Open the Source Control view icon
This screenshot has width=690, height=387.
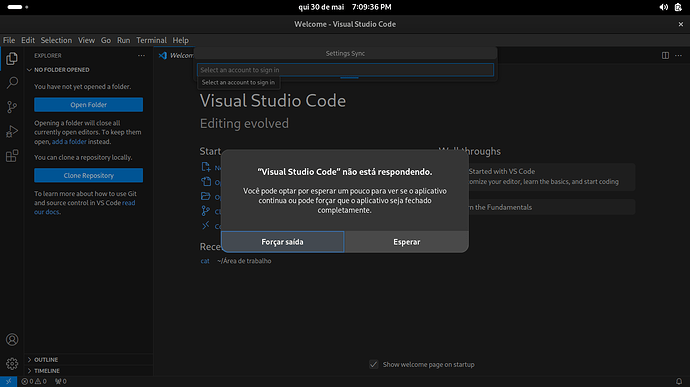coord(12,107)
